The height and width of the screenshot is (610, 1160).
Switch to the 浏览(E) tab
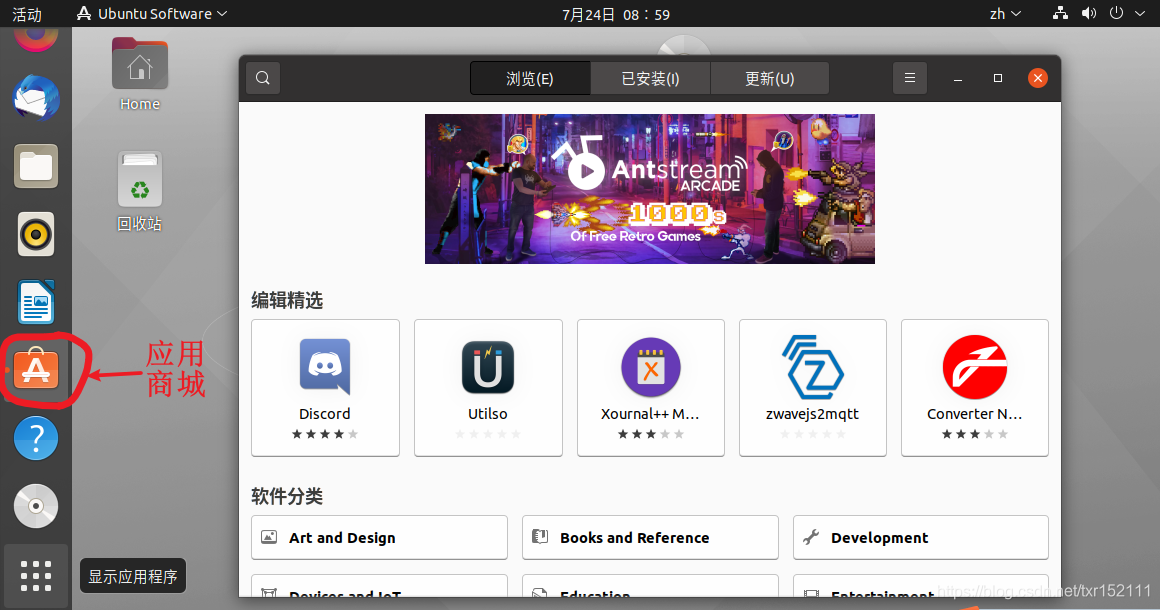click(x=530, y=78)
